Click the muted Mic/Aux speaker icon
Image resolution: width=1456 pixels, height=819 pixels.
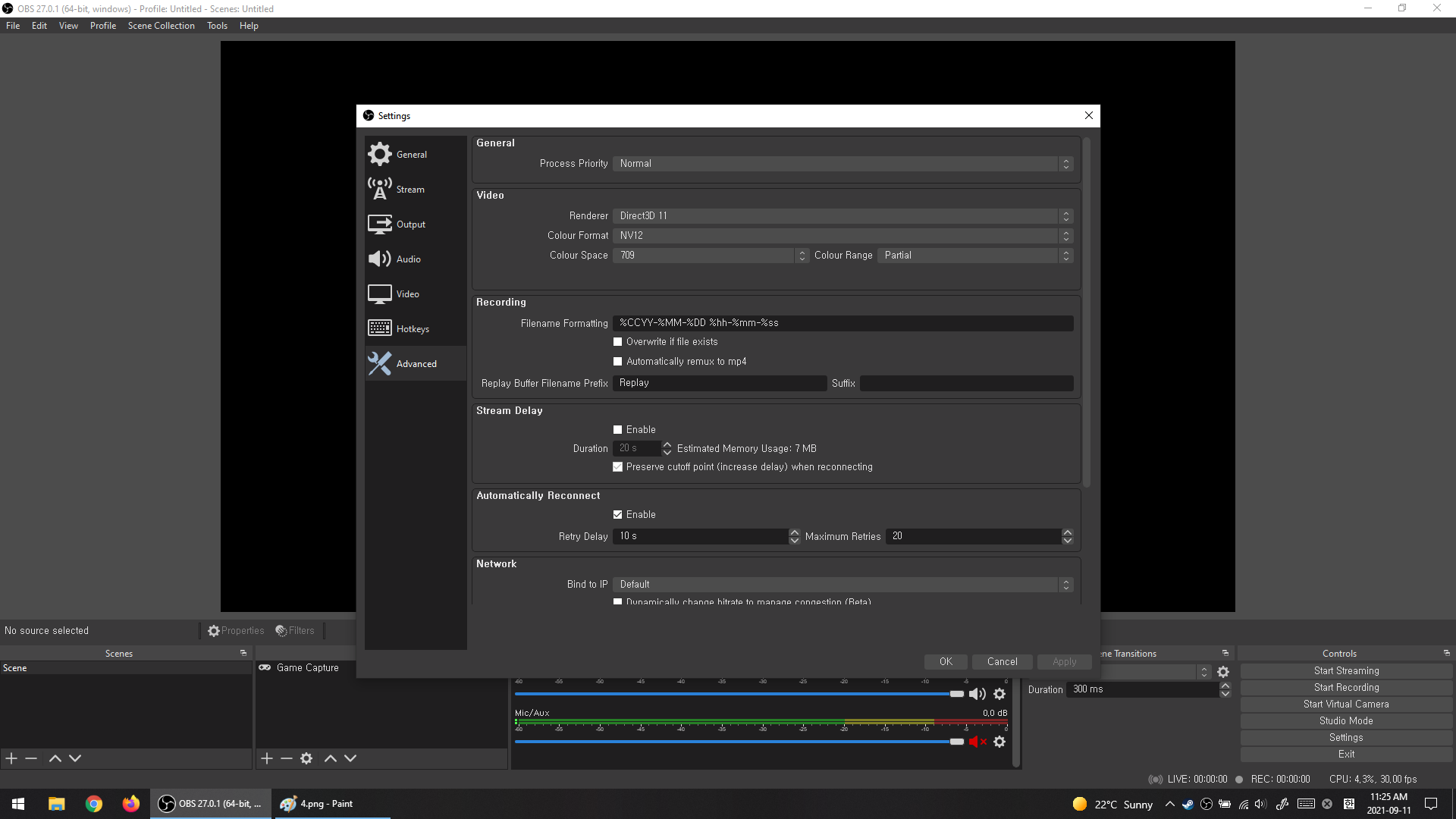tap(977, 742)
